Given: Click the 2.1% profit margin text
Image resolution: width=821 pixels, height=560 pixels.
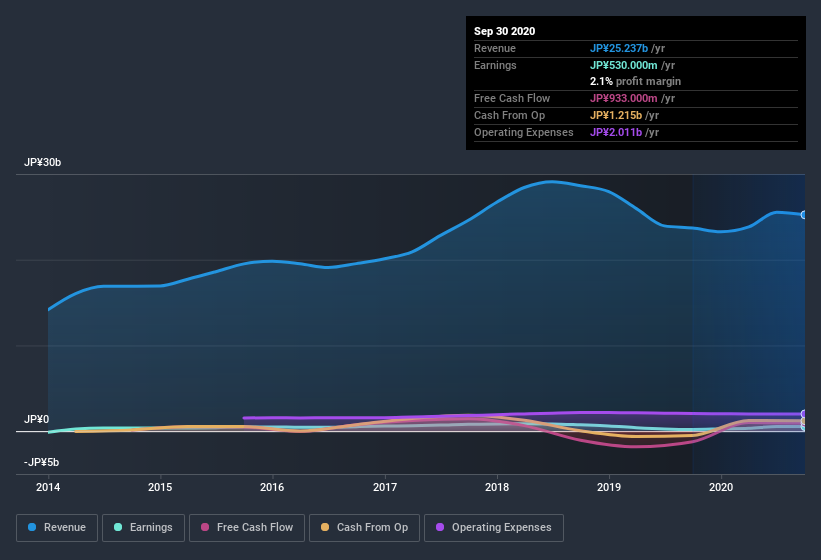Looking at the screenshot, I should 635,81.
